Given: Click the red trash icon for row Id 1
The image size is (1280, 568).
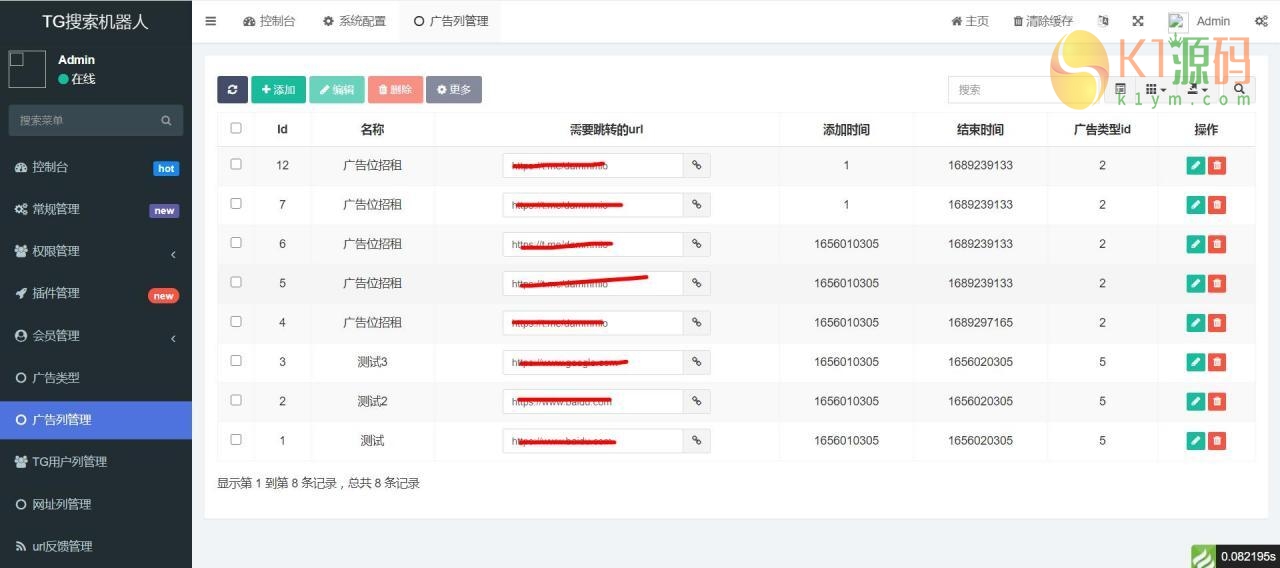Looking at the screenshot, I should (1217, 440).
